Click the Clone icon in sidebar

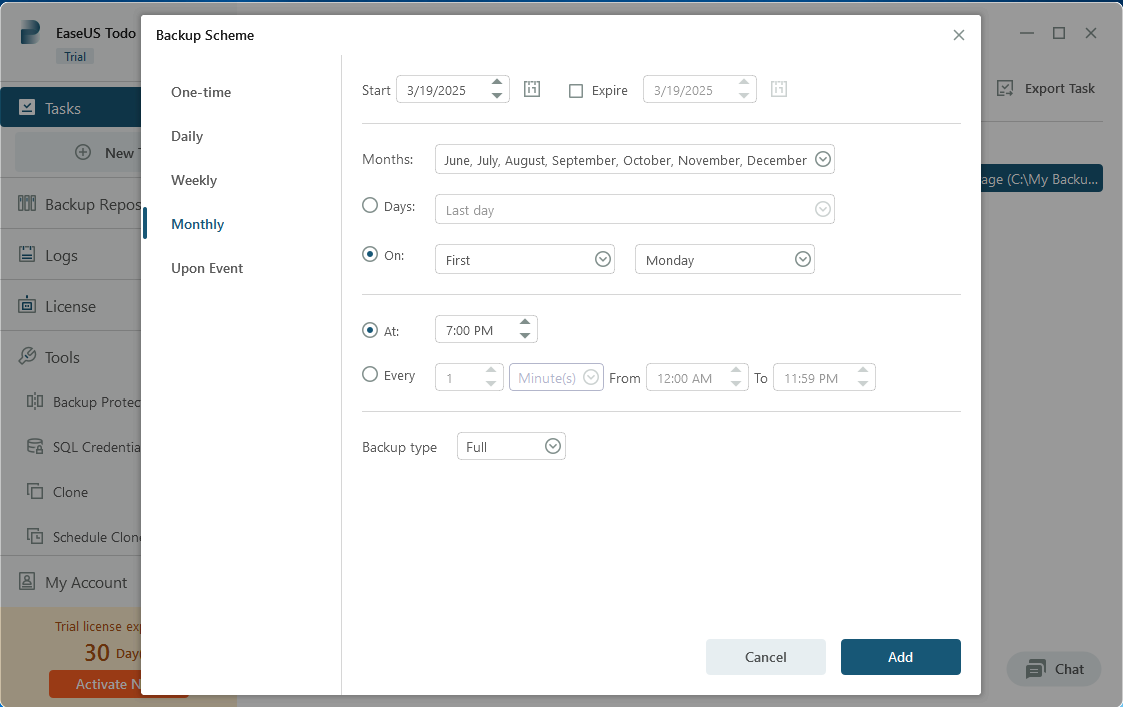[x=34, y=491]
